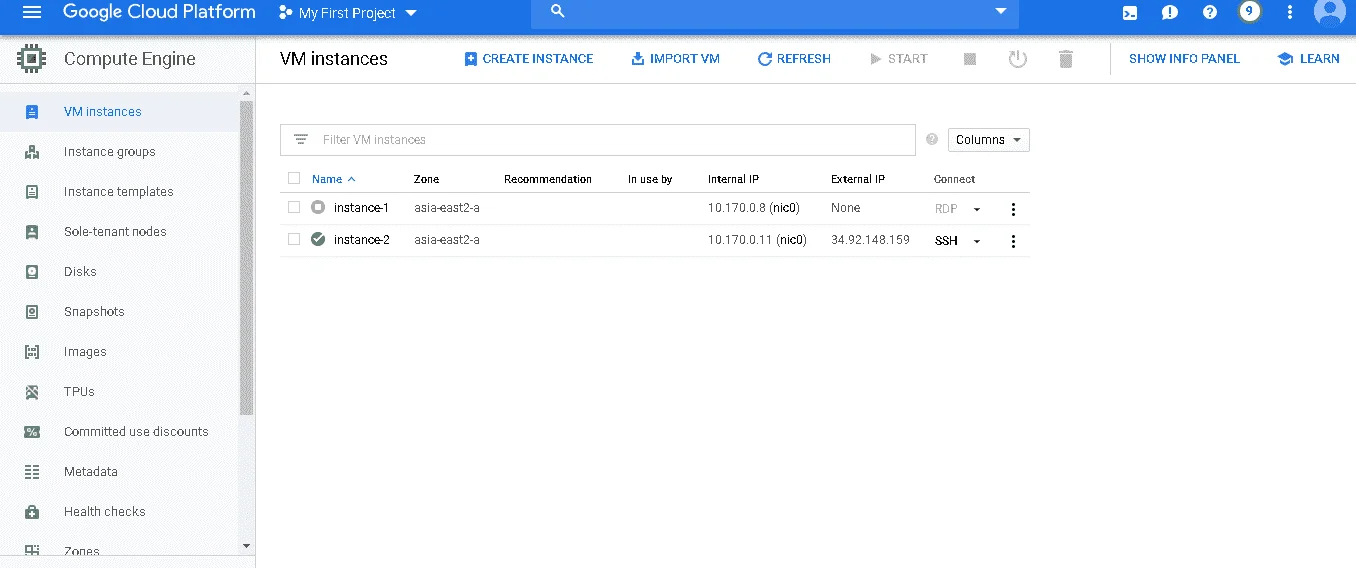Screen dimensions: 1356x568
Task: Sort by the Name column header
Action: pos(333,179)
